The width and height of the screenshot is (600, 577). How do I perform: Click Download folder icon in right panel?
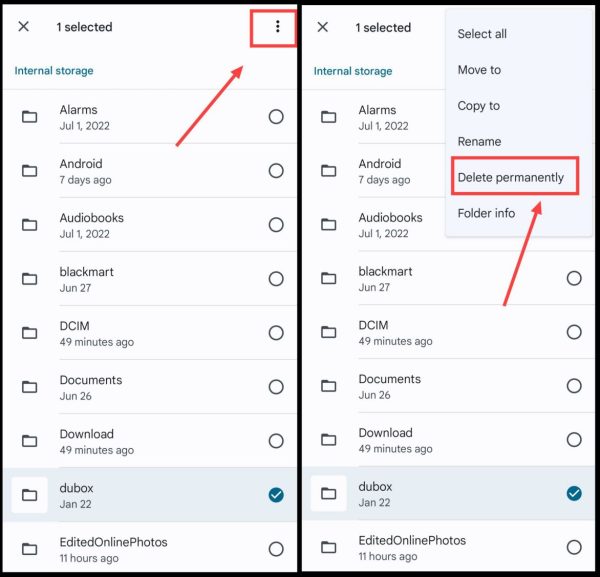(x=328, y=439)
